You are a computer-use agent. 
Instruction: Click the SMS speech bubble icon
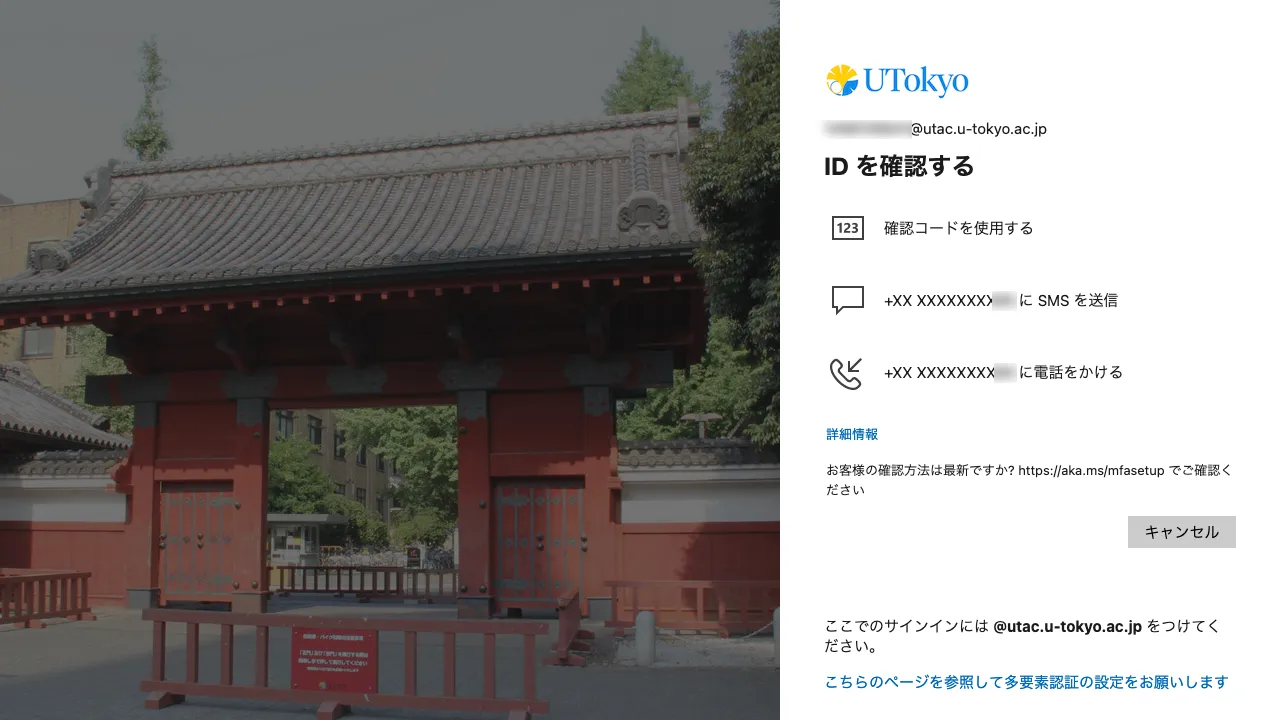point(847,300)
